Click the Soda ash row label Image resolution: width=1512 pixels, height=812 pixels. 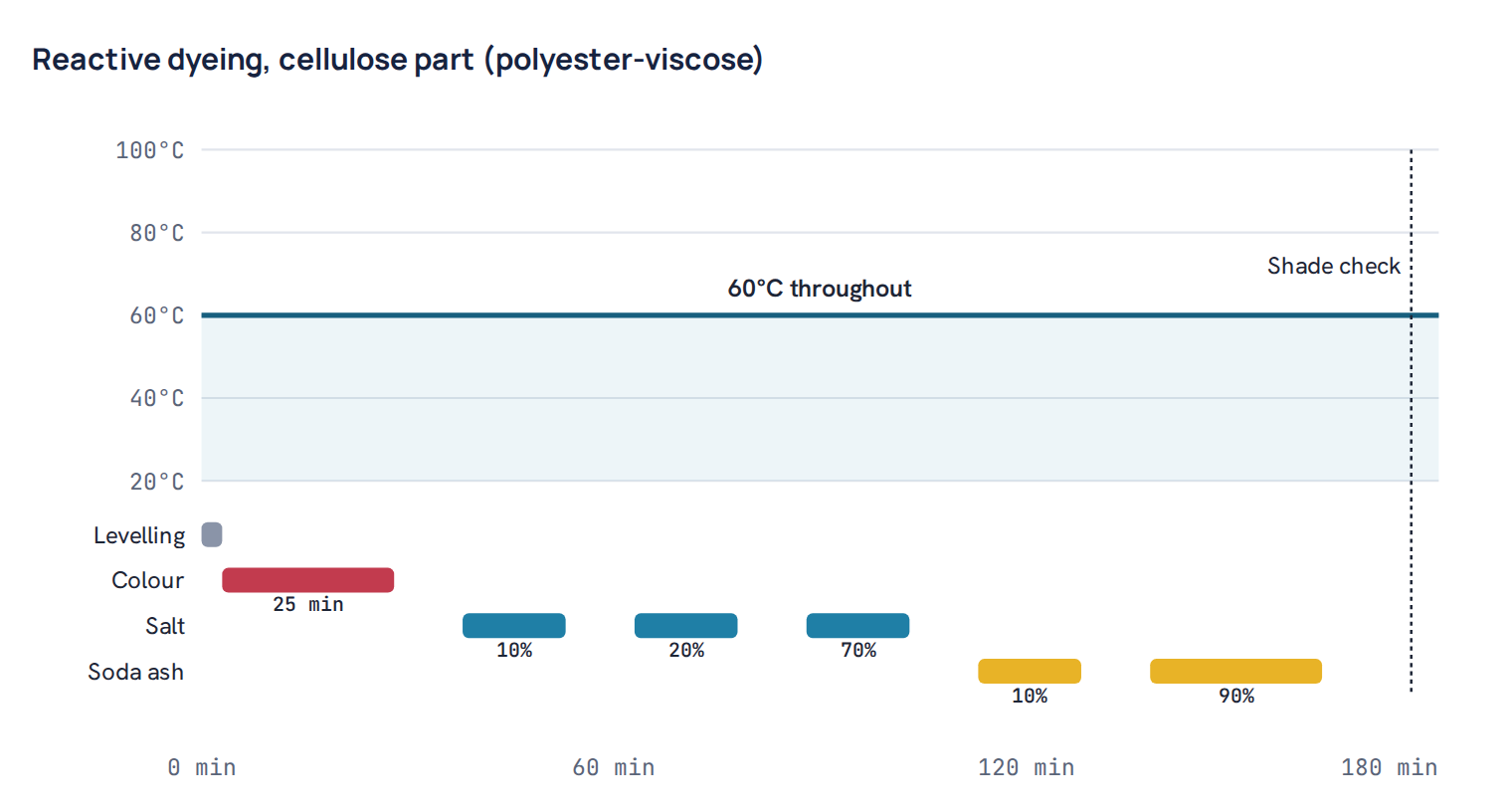click(x=136, y=672)
